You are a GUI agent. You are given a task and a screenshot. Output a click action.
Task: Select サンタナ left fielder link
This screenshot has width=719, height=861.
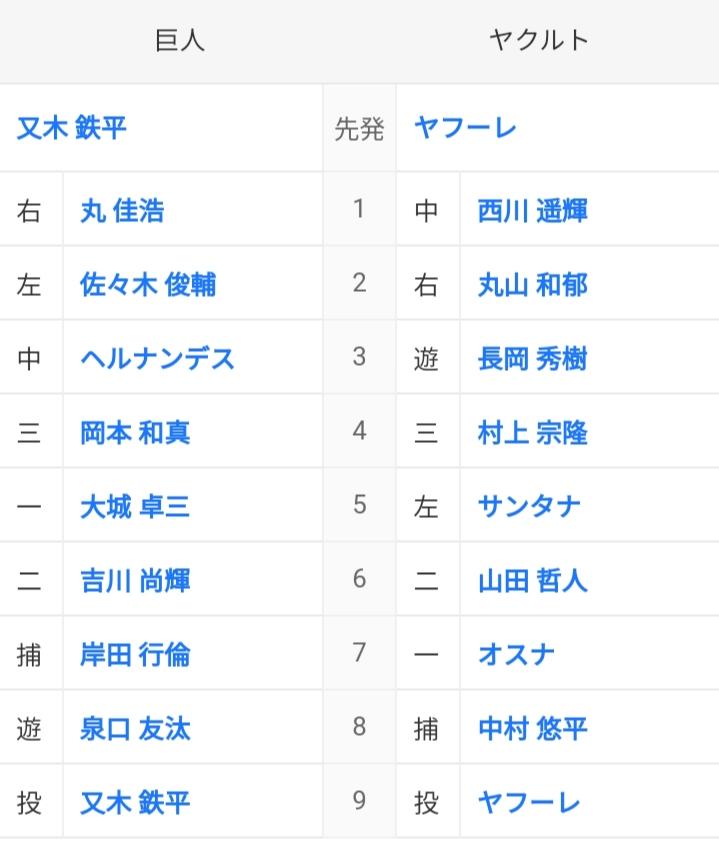[530, 506]
